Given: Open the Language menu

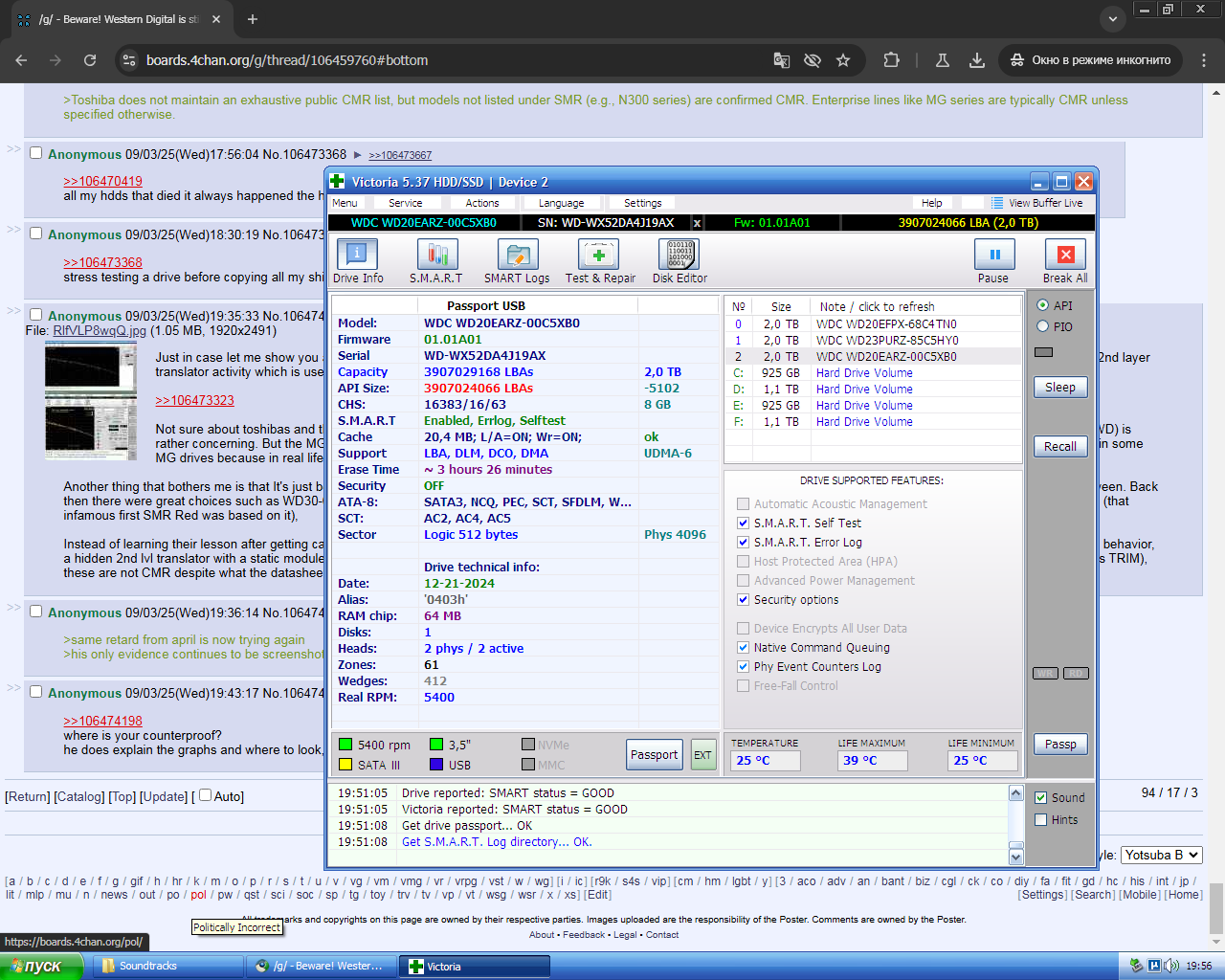Looking at the screenshot, I should point(561,203).
